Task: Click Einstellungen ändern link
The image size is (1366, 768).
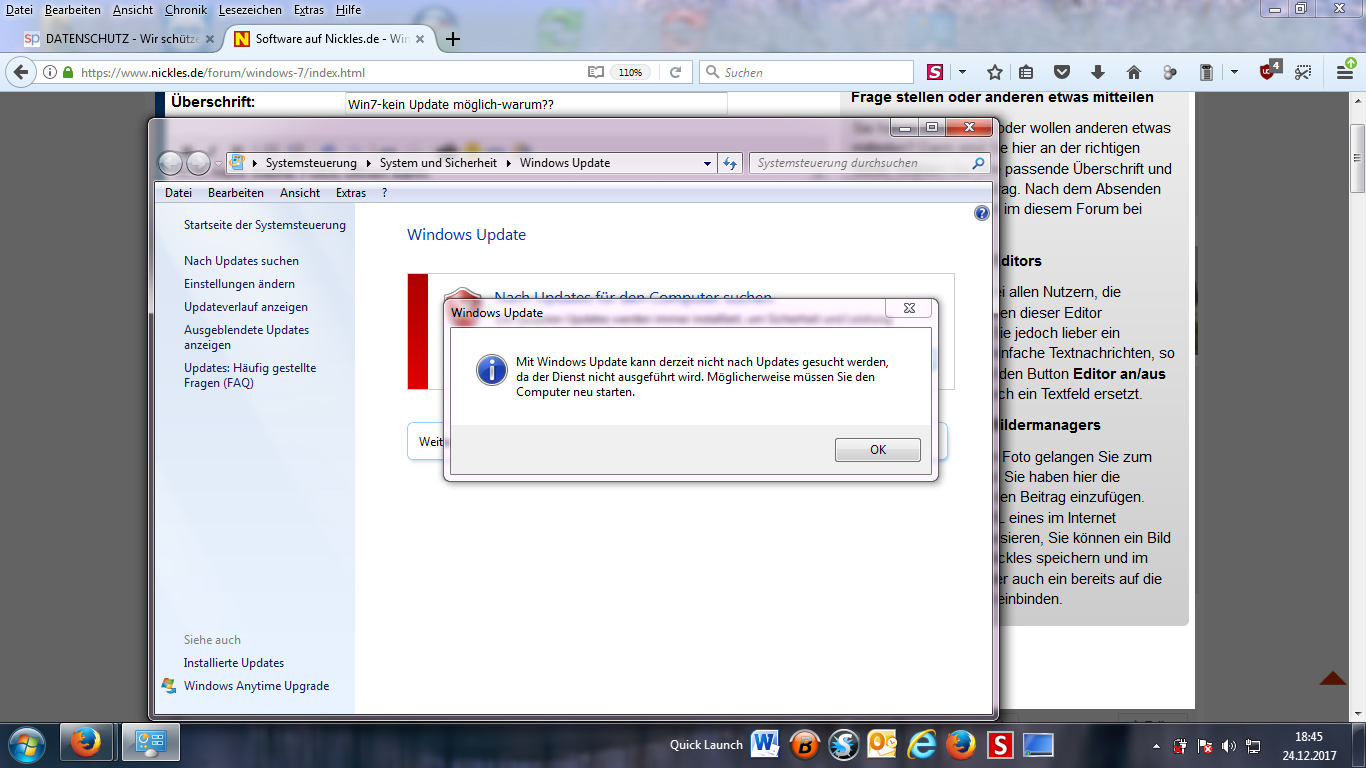Action: click(x=239, y=284)
